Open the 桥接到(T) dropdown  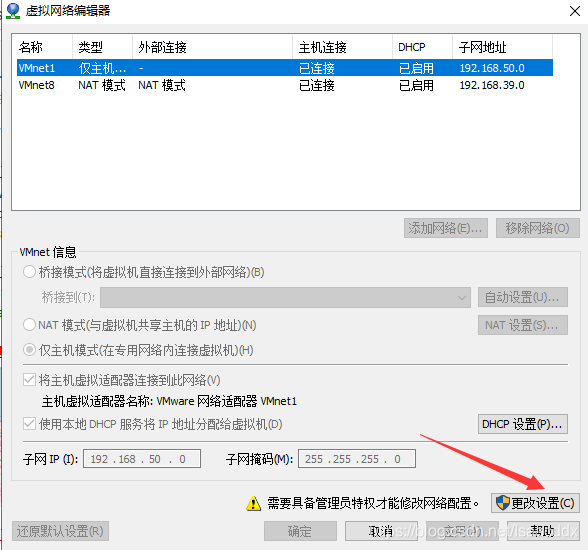click(x=285, y=298)
